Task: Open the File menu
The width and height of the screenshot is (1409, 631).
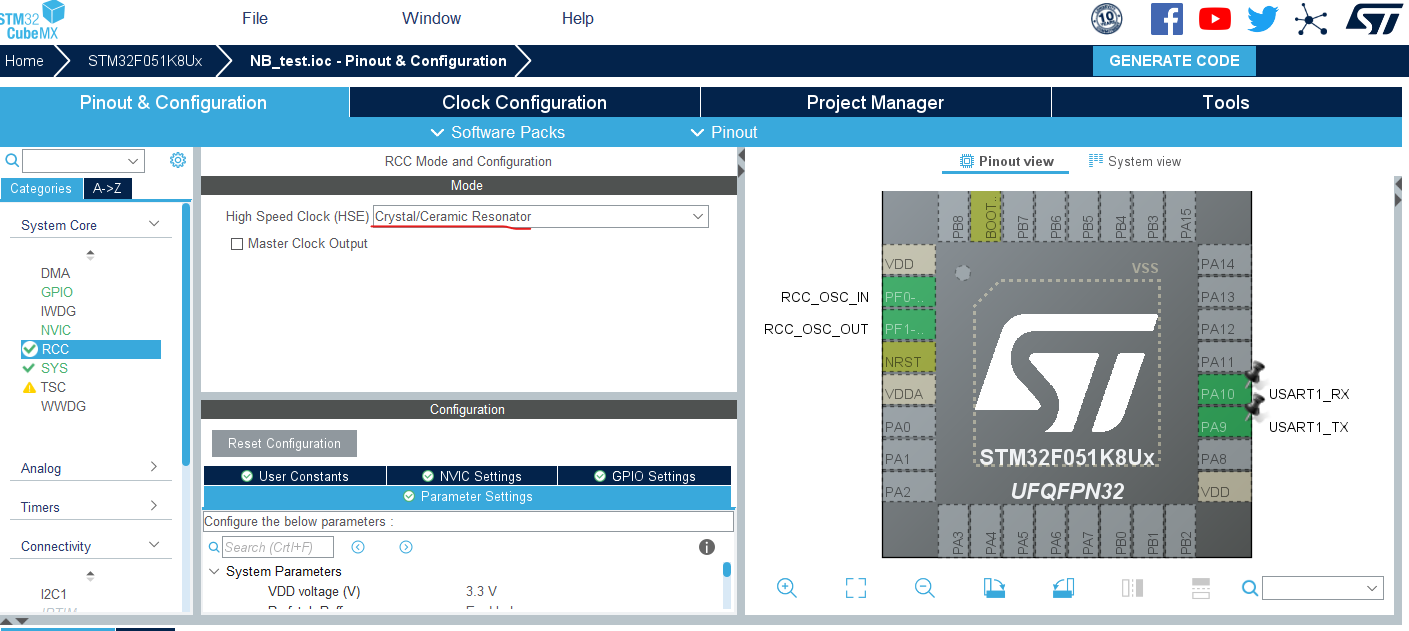Action: point(255,18)
